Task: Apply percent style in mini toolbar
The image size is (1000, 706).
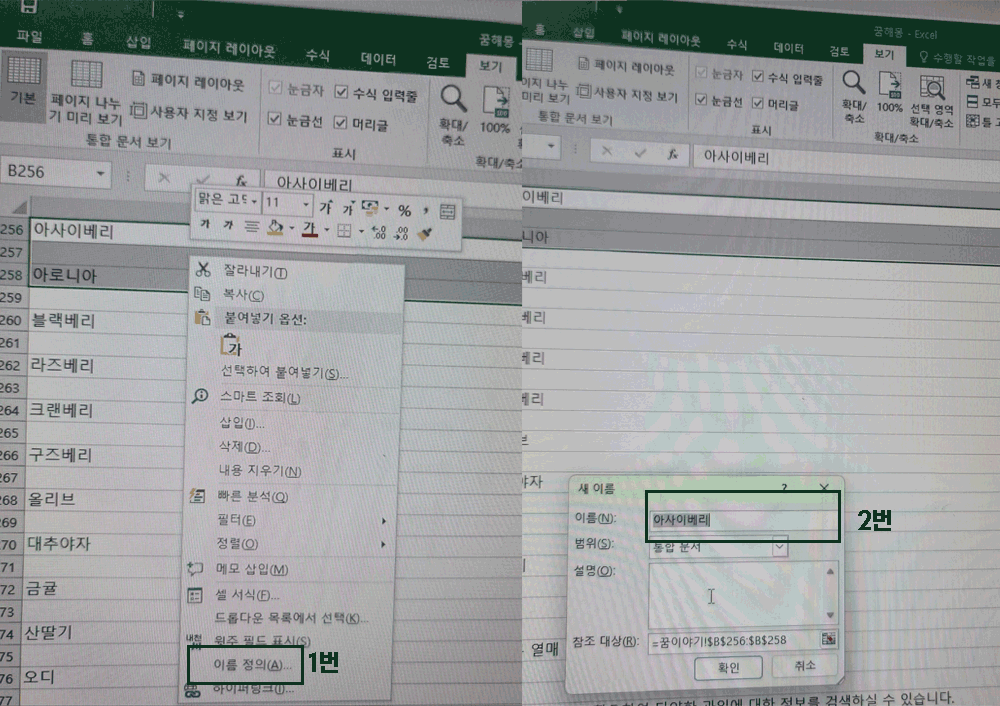Action: pos(404,210)
